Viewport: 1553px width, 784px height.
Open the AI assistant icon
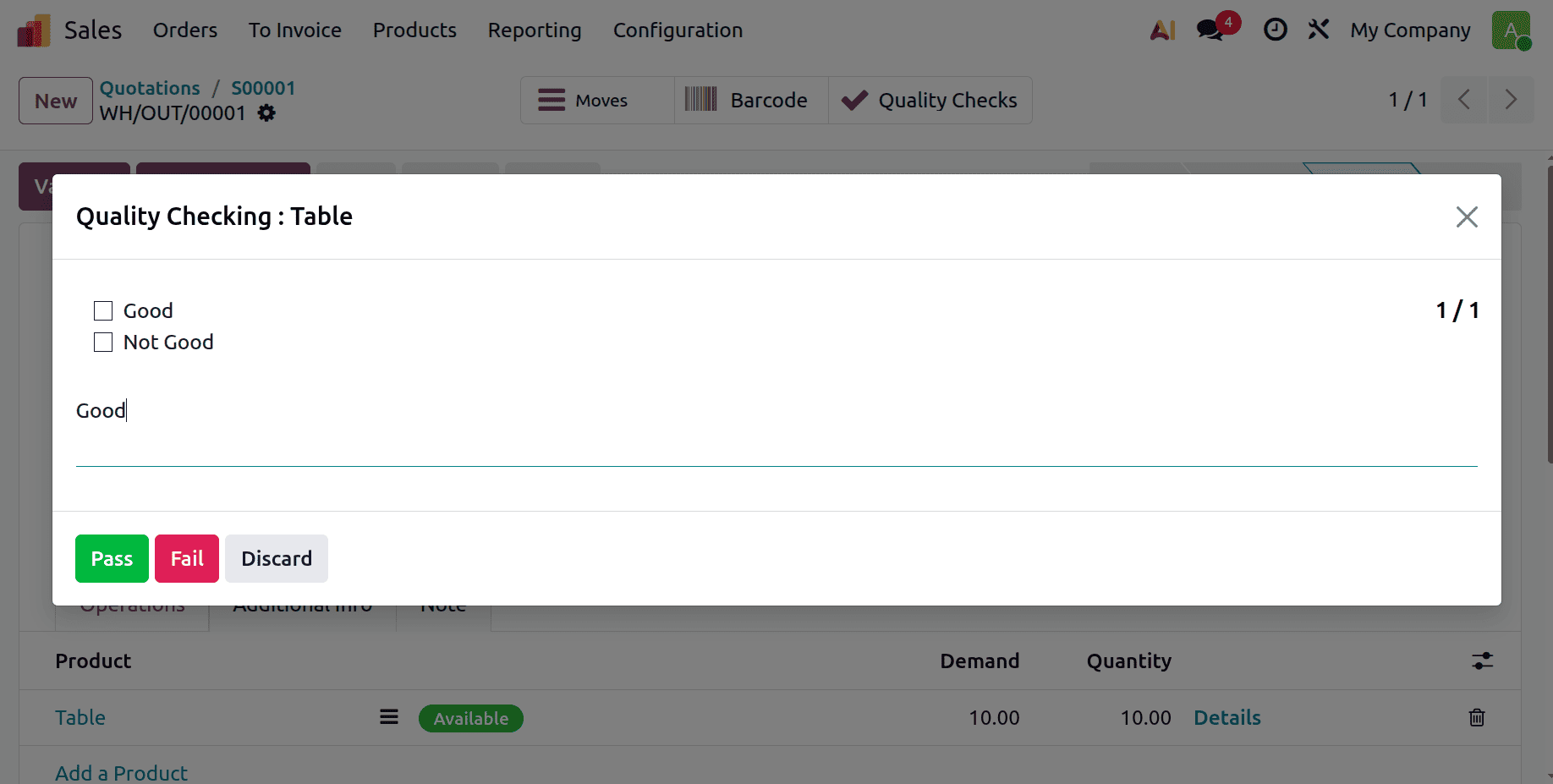pos(1163,30)
